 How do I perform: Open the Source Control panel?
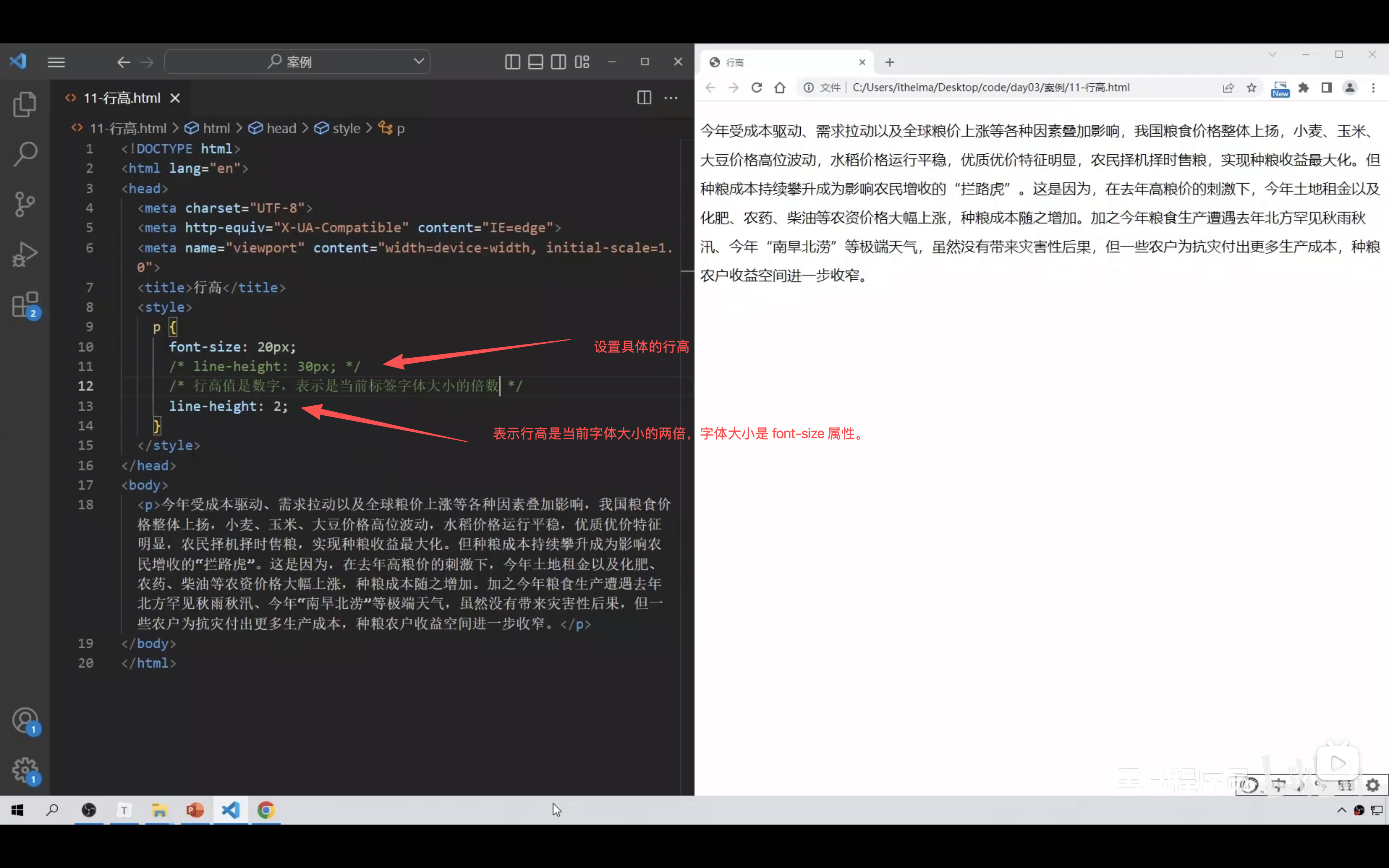25,204
